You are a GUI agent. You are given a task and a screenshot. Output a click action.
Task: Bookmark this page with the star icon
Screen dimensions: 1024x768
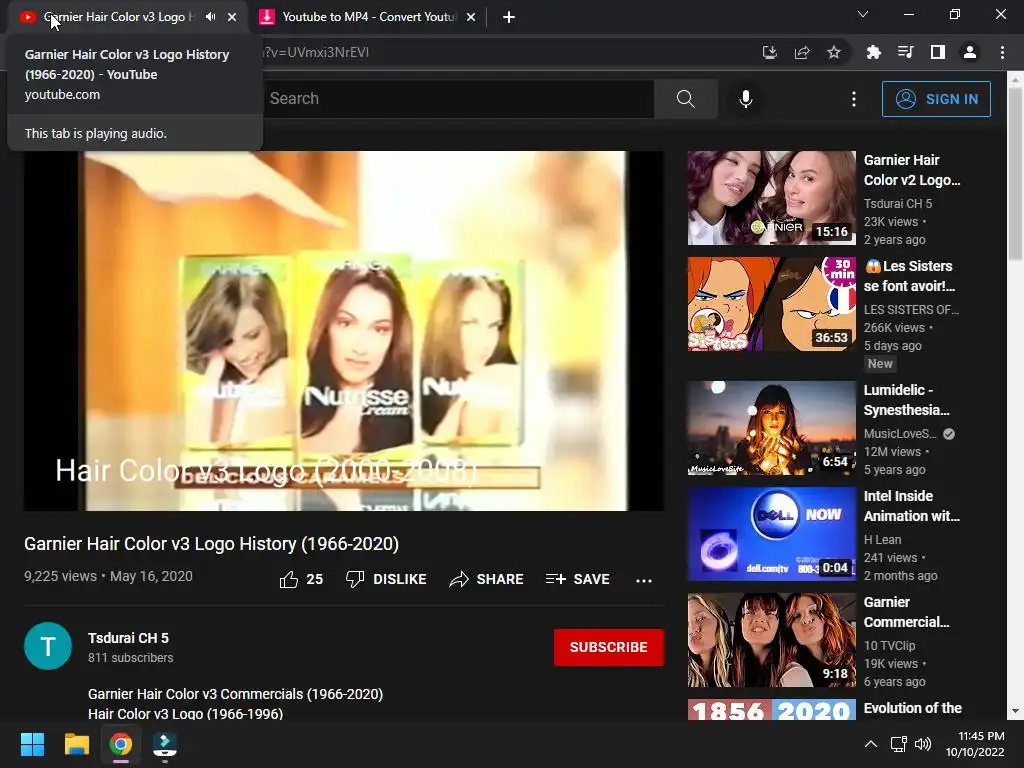[834, 52]
